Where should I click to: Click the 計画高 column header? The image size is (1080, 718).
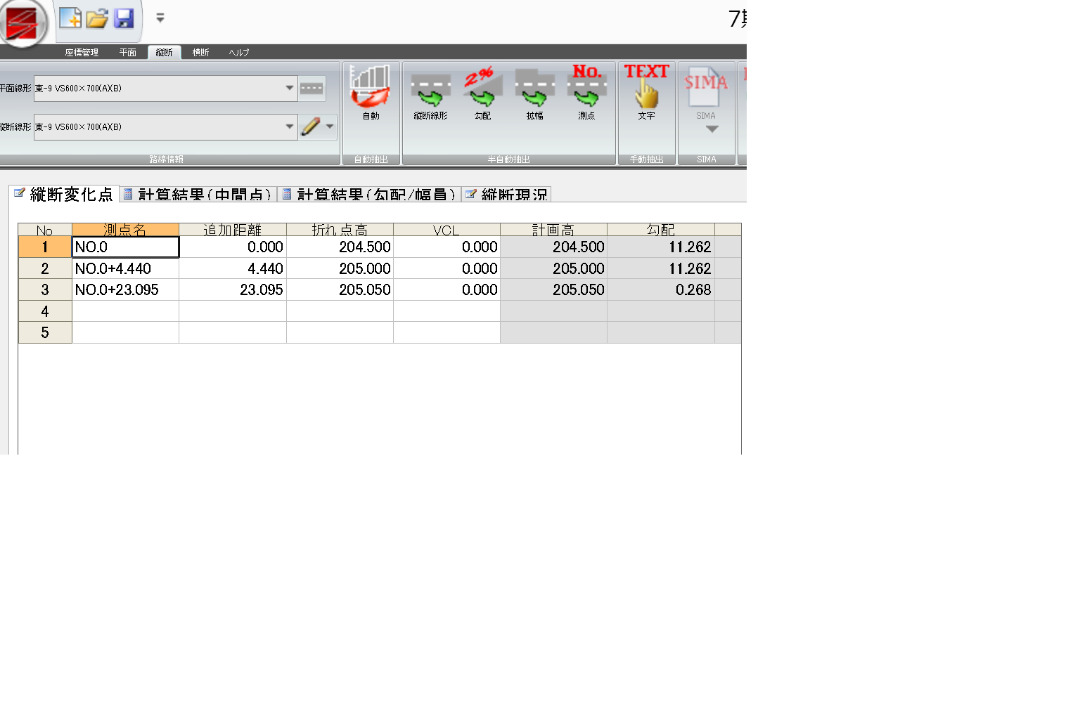554,229
